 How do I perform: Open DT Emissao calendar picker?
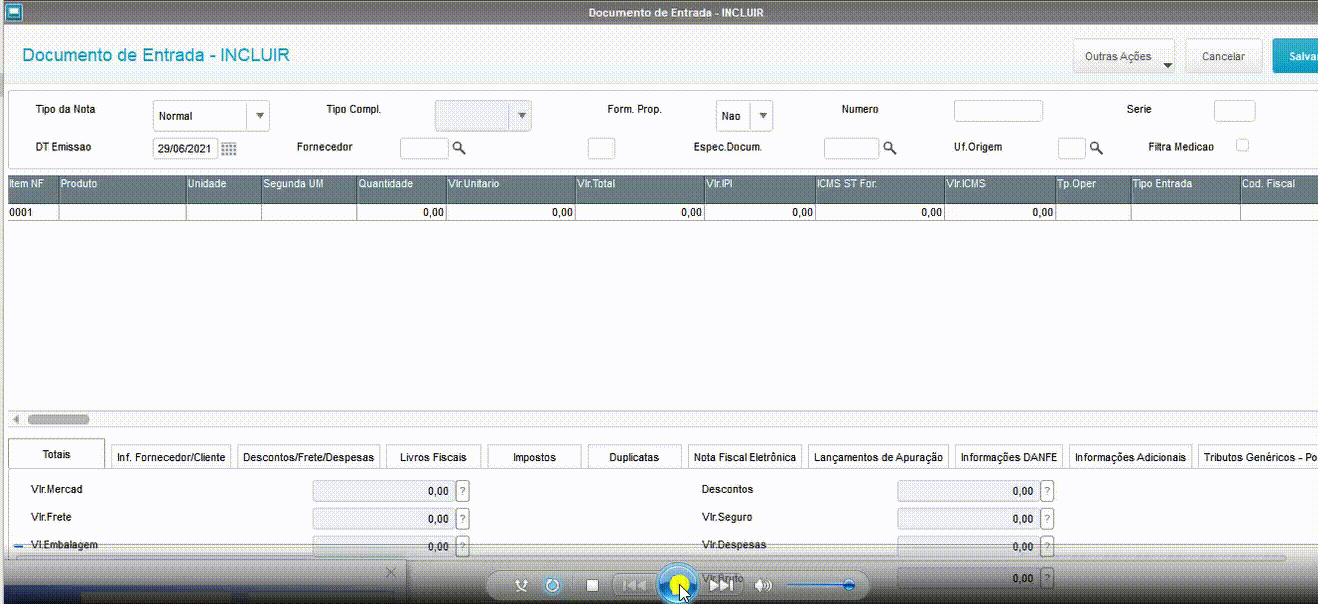229,149
